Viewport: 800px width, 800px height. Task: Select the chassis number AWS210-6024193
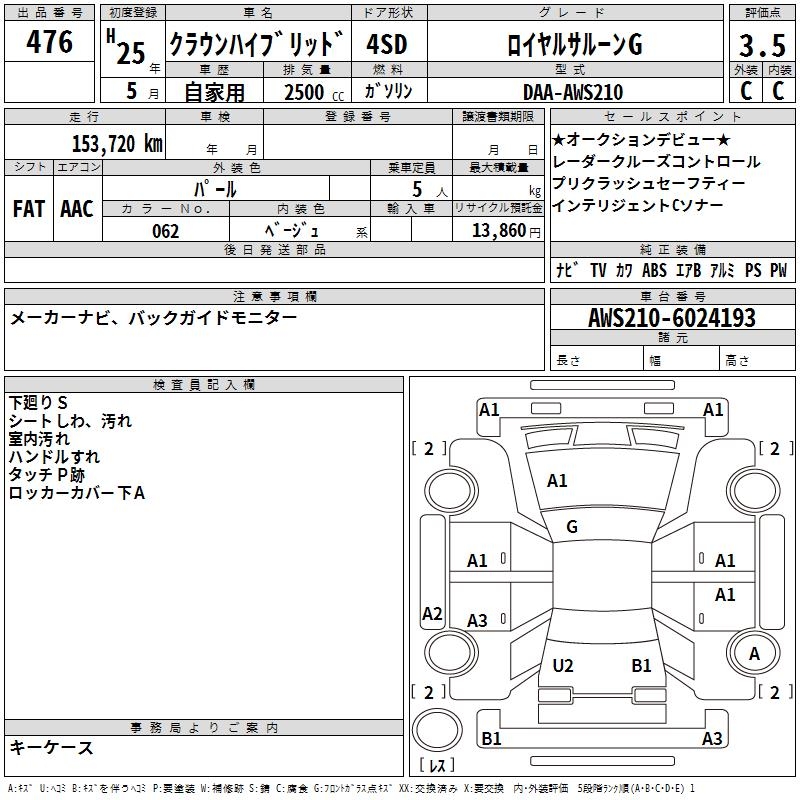(672, 318)
